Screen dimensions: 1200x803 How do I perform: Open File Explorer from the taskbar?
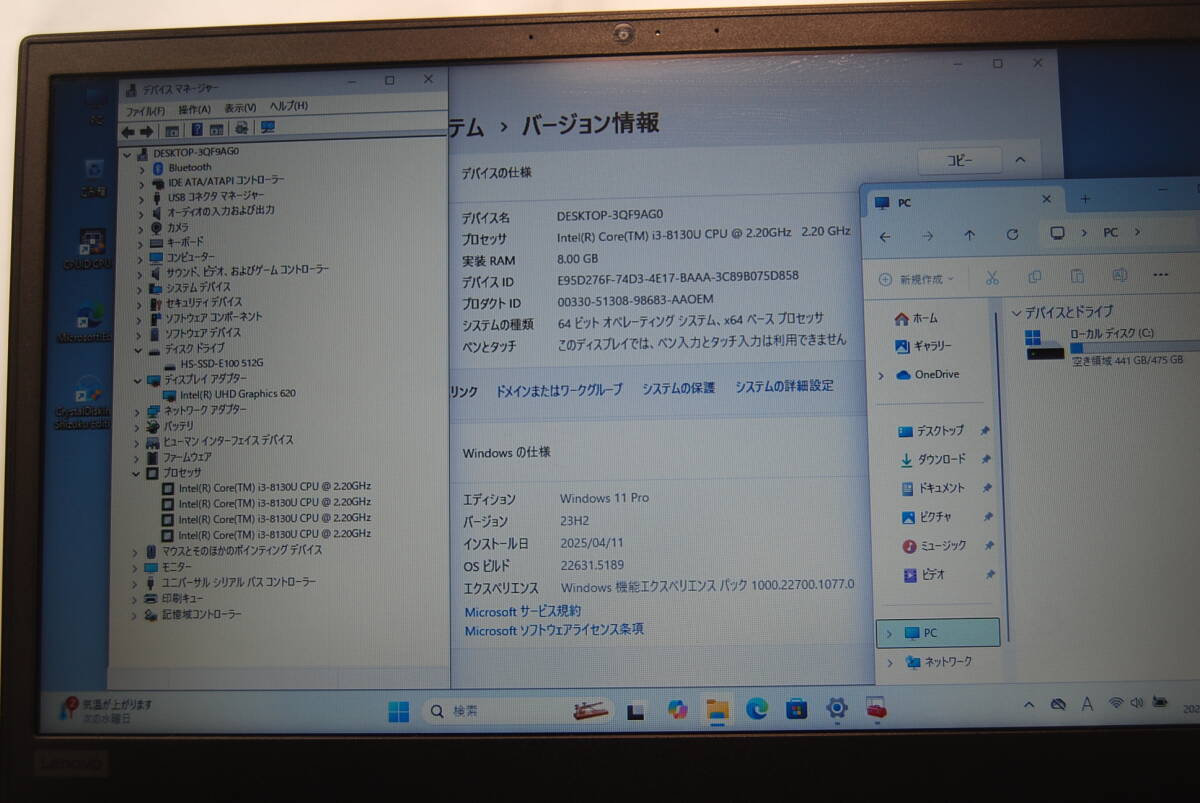tap(717, 709)
